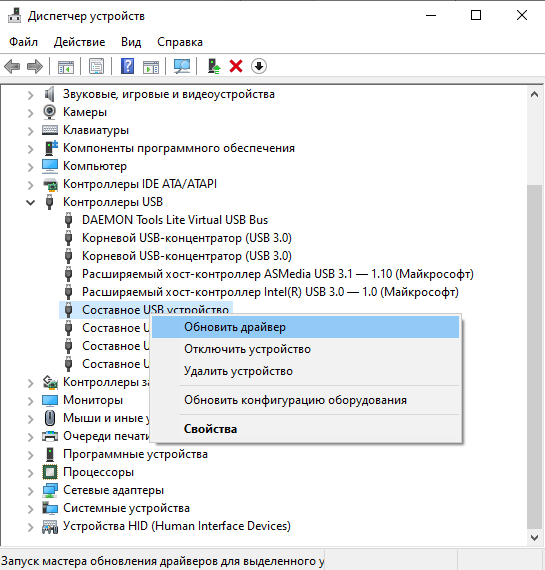Click the black down-arrow disable device icon

(x=259, y=67)
